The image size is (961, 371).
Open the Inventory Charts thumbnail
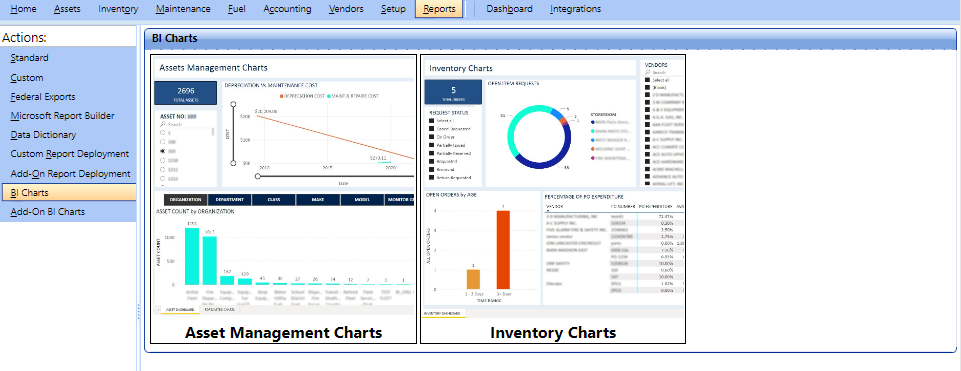coord(552,199)
